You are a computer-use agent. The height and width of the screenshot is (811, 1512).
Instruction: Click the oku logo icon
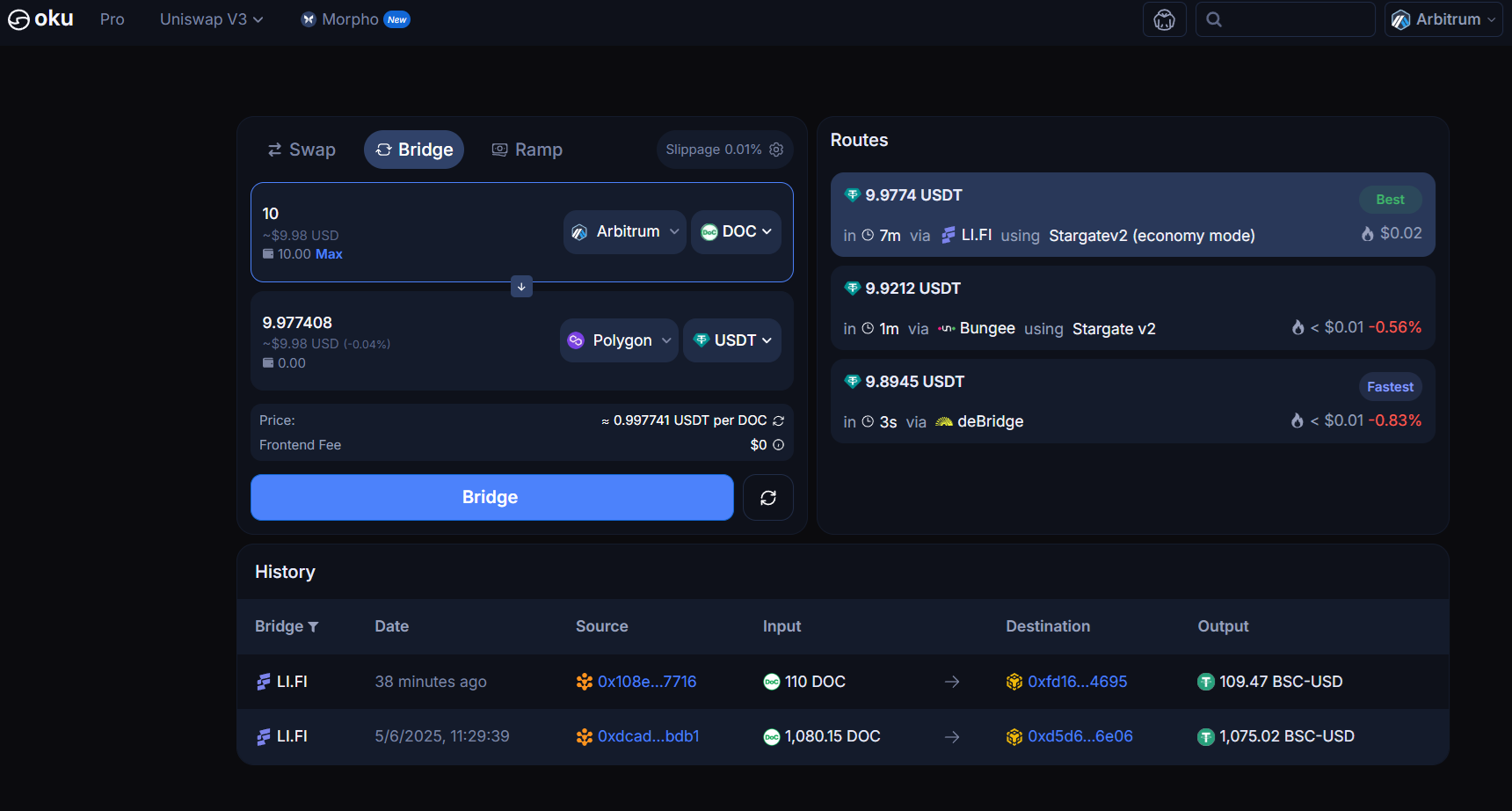coord(19,19)
